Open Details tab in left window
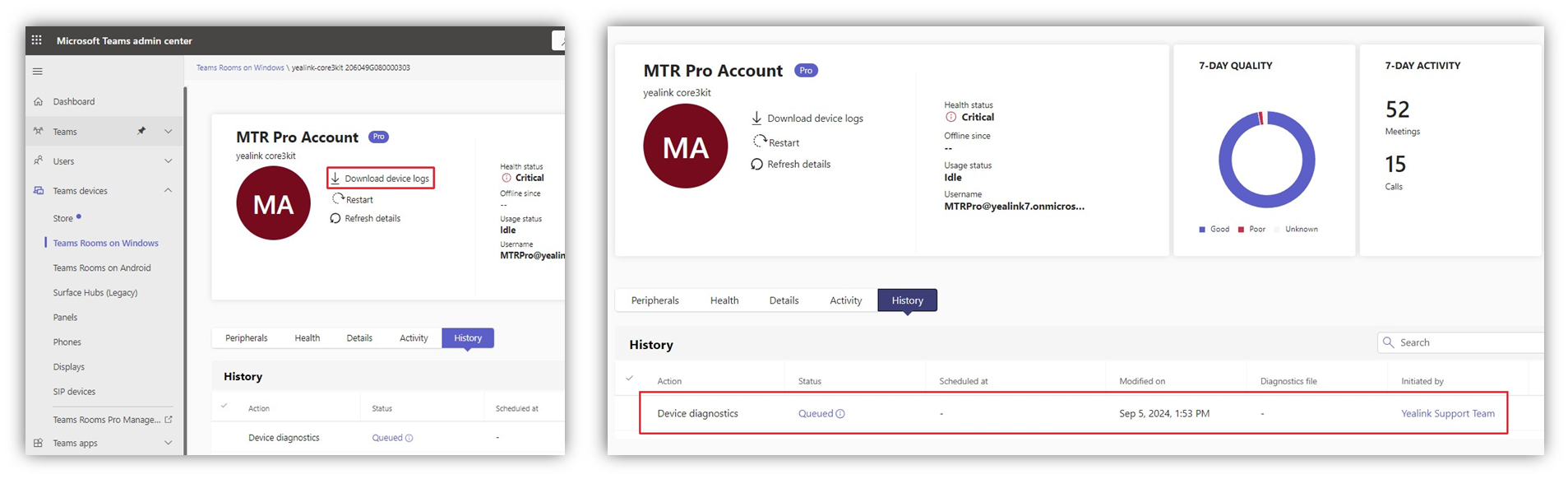The image size is (1568, 479). 359,338
